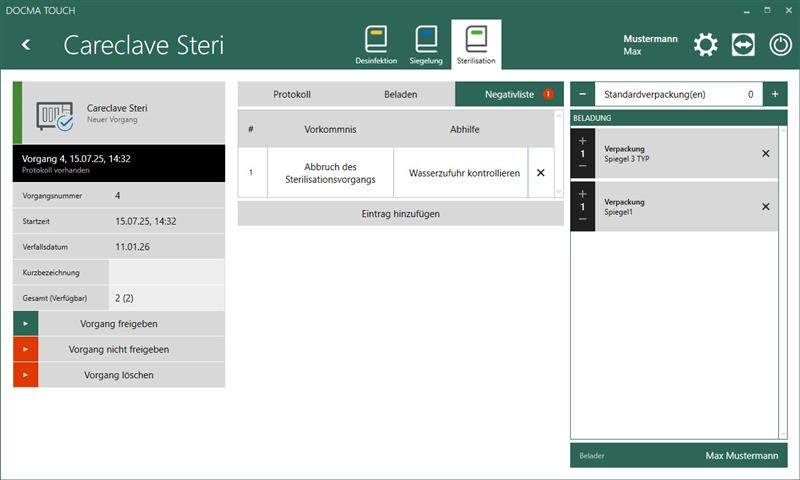Decrease the Standardverpackung(en) count with minus
Screen dimensions: 800x480
coord(583,94)
